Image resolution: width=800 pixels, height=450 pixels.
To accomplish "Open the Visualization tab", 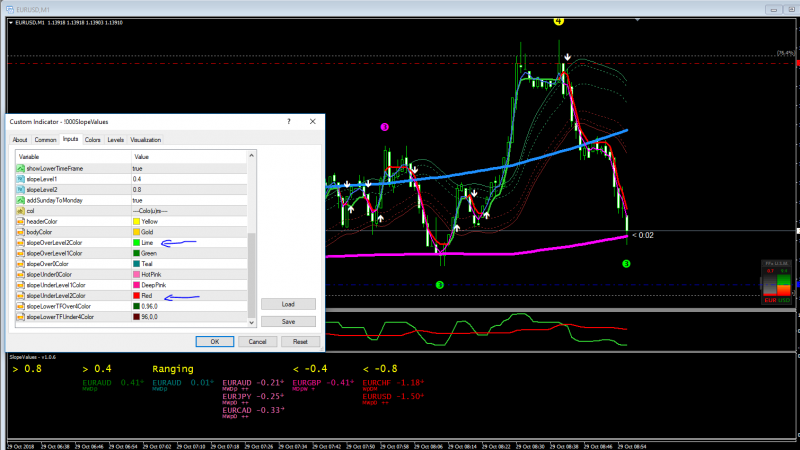I will (x=145, y=140).
